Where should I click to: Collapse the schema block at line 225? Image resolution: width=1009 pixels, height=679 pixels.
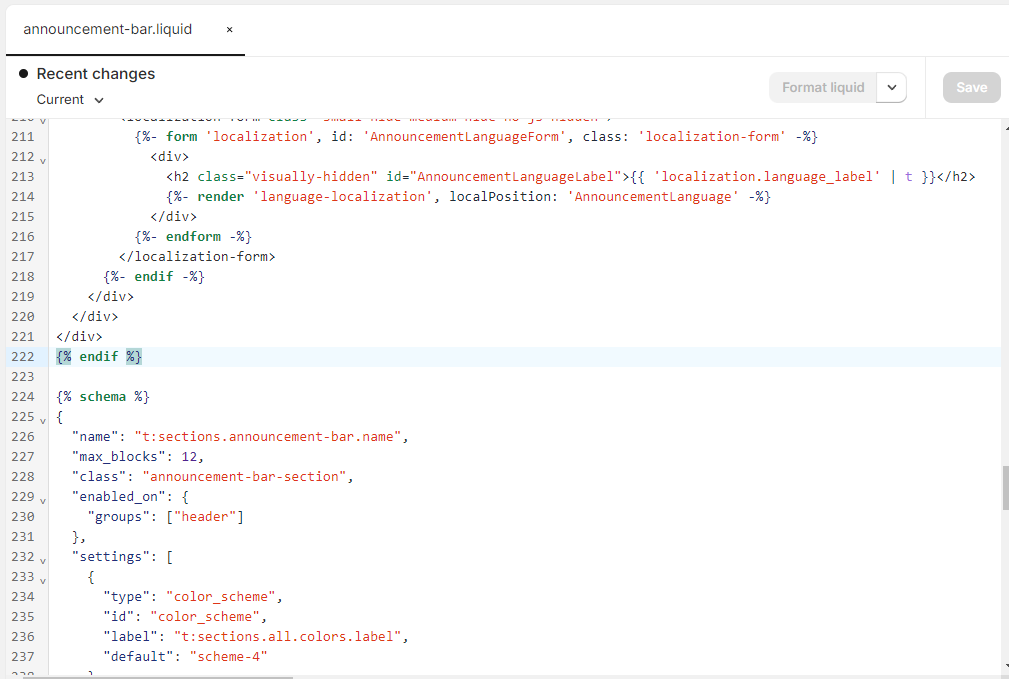tap(43, 418)
